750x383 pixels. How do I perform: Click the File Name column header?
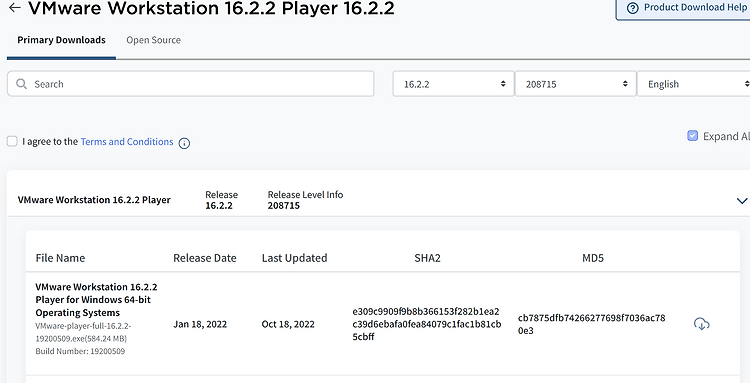(x=60, y=258)
